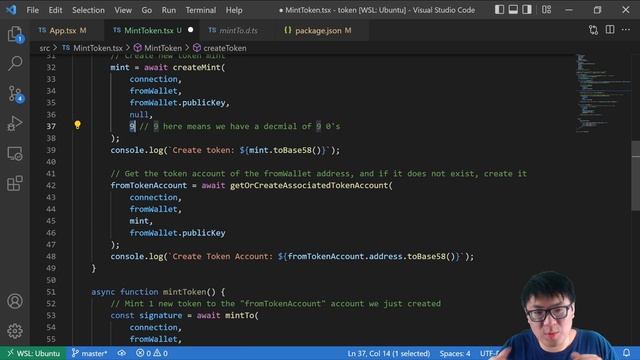This screenshot has width=640, height=360.
Task: Click the VS Code logo icon
Action: [11, 9]
